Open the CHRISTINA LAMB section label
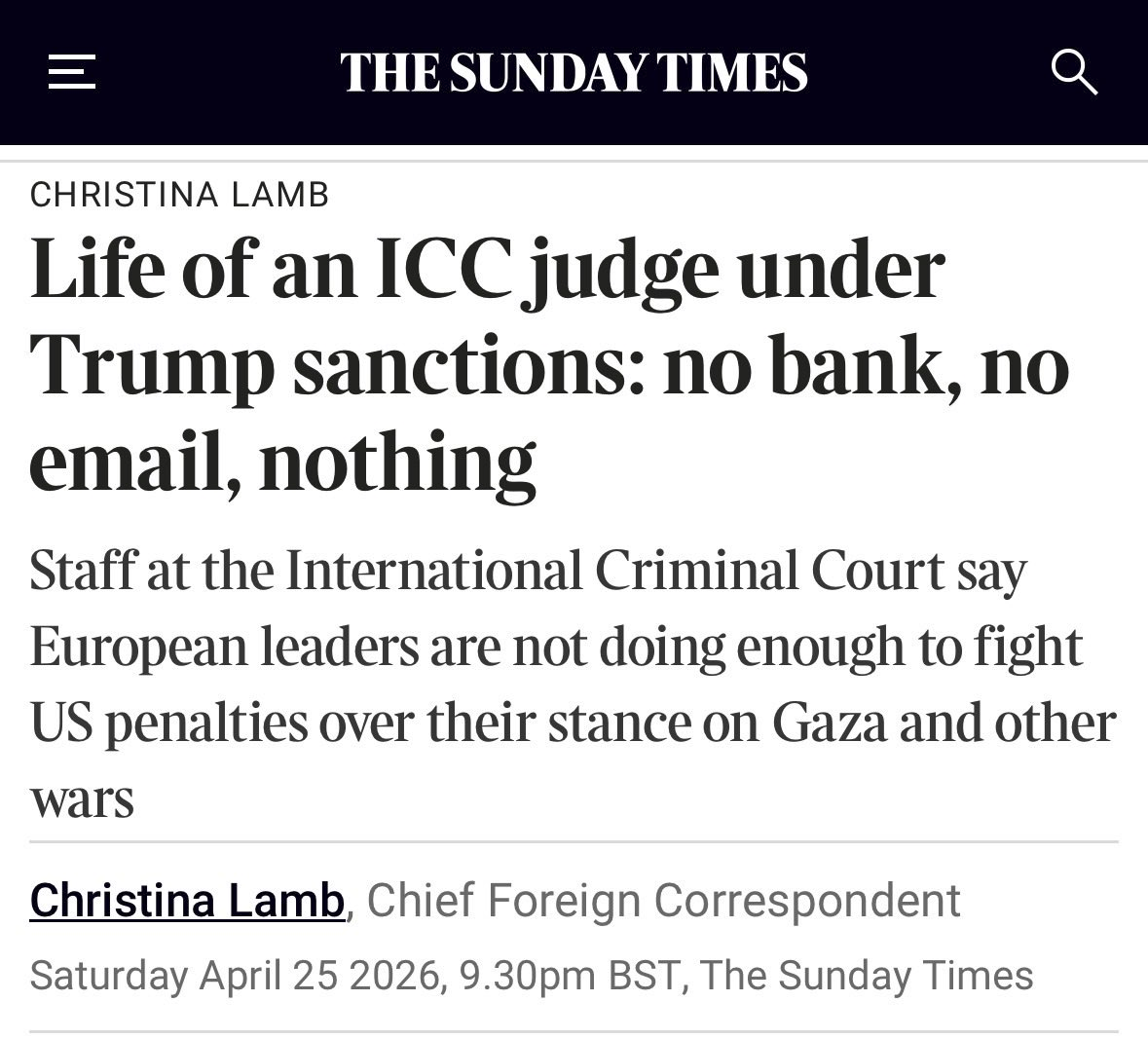This screenshot has height=1039, width=1148. (x=180, y=195)
